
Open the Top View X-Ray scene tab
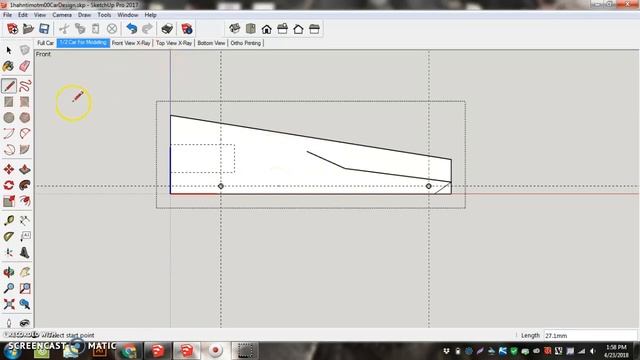pyautogui.click(x=174, y=43)
